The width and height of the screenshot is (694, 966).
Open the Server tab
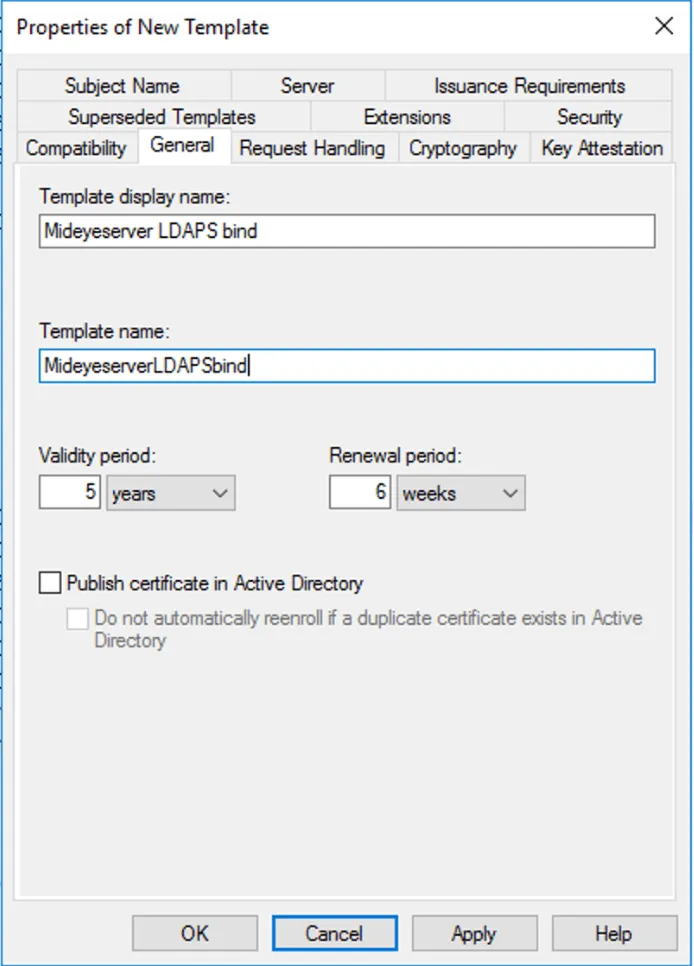[x=307, y=86]
